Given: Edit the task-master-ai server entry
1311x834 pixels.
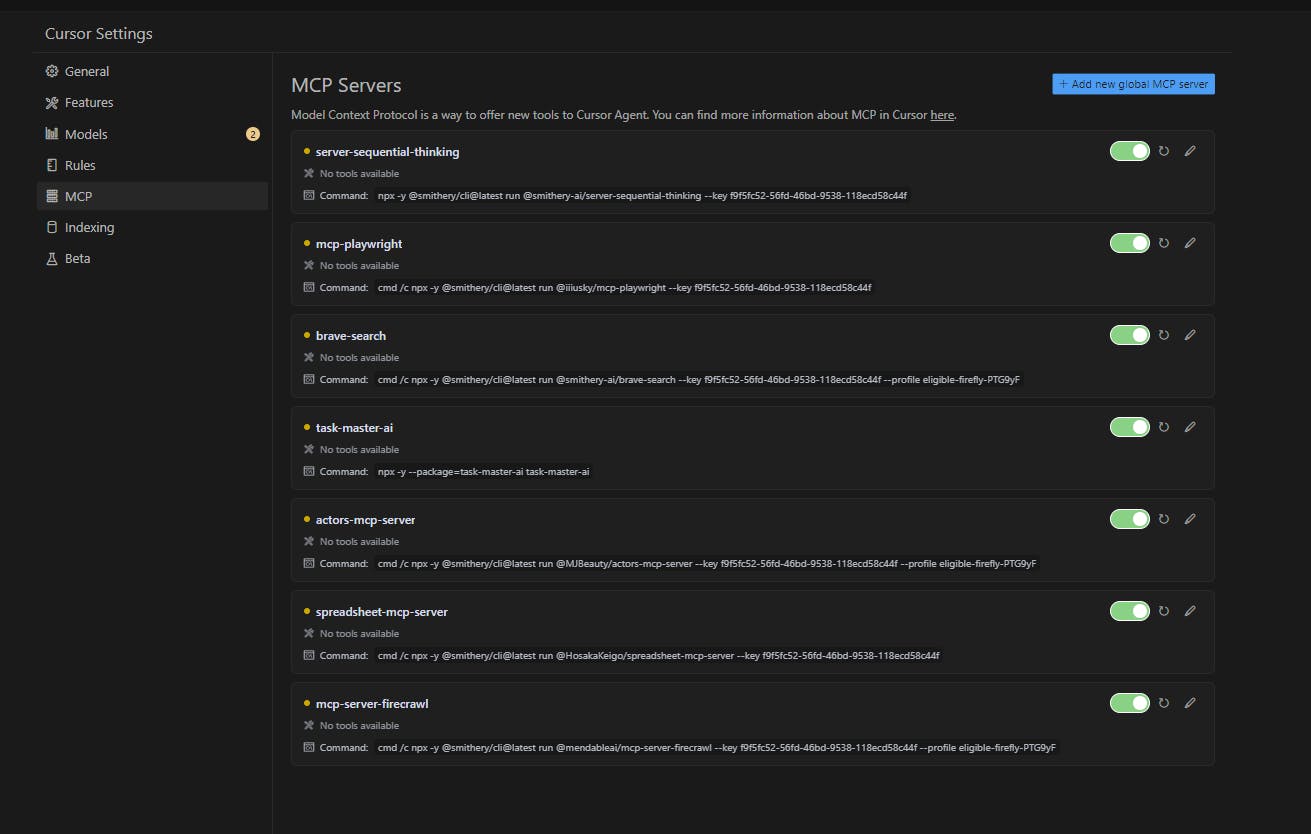Looking at the screenshot, I should [x=1190, y=427].
